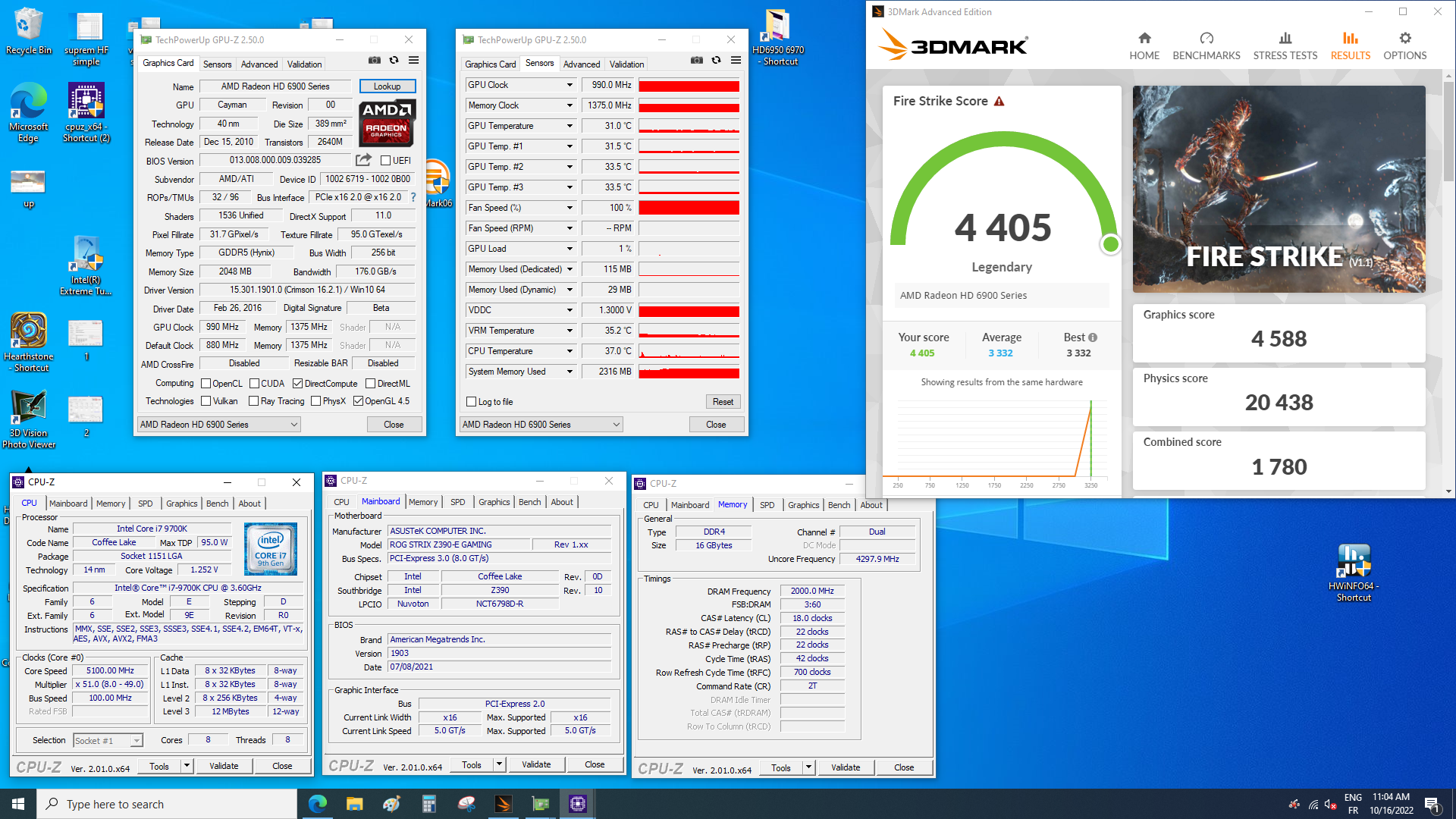Toggle Vulkan checkbox in GPU-Z
The height and width of the screenshot is (819, 1456).
tap(206, 401)
